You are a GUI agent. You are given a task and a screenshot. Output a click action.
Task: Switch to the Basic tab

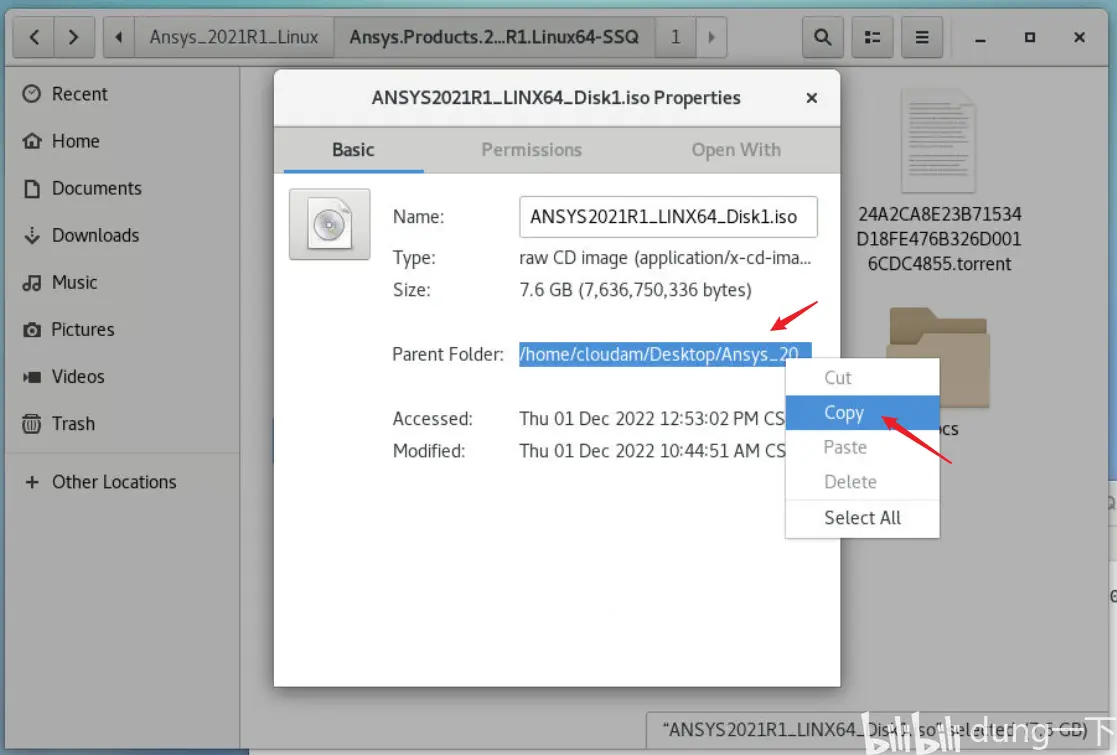click(x=353, y=150)
